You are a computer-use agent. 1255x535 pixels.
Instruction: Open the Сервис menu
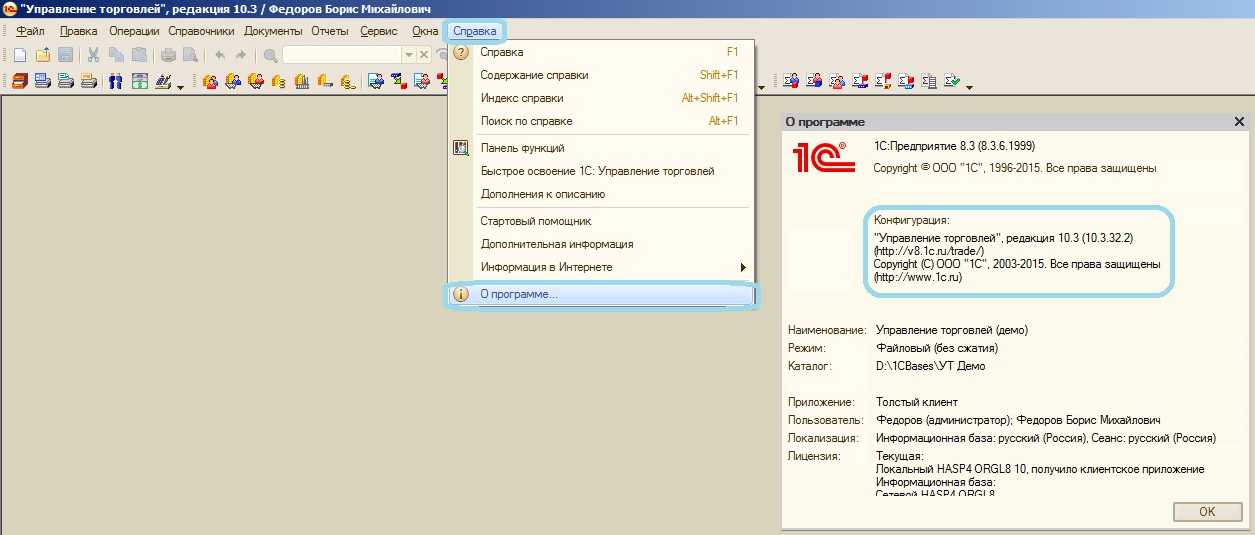click(x=379, y=31)
